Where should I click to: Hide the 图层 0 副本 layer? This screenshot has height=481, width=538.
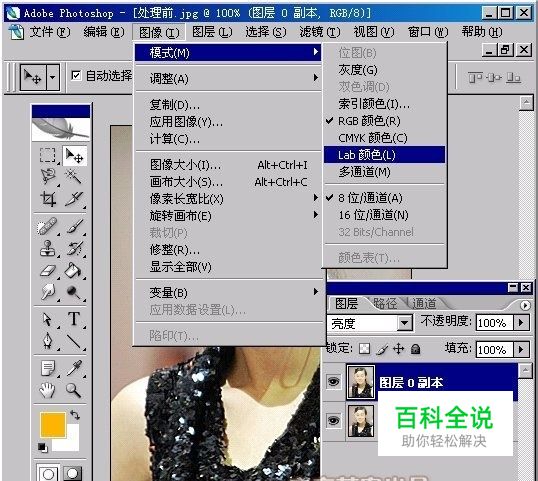pos(334,381)
